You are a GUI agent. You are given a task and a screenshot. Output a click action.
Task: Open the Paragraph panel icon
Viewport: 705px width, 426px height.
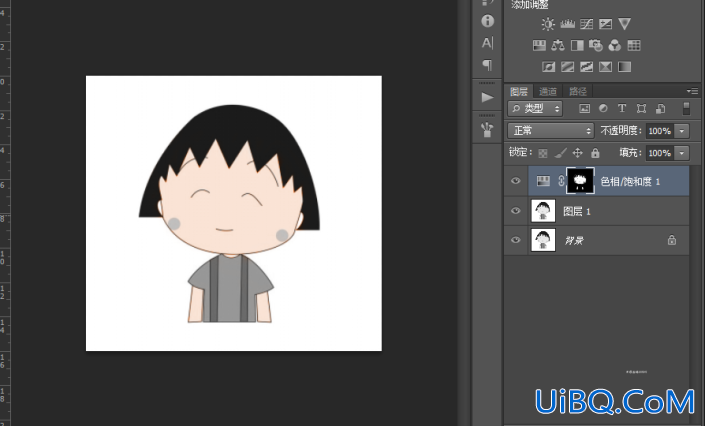[487, 65]
